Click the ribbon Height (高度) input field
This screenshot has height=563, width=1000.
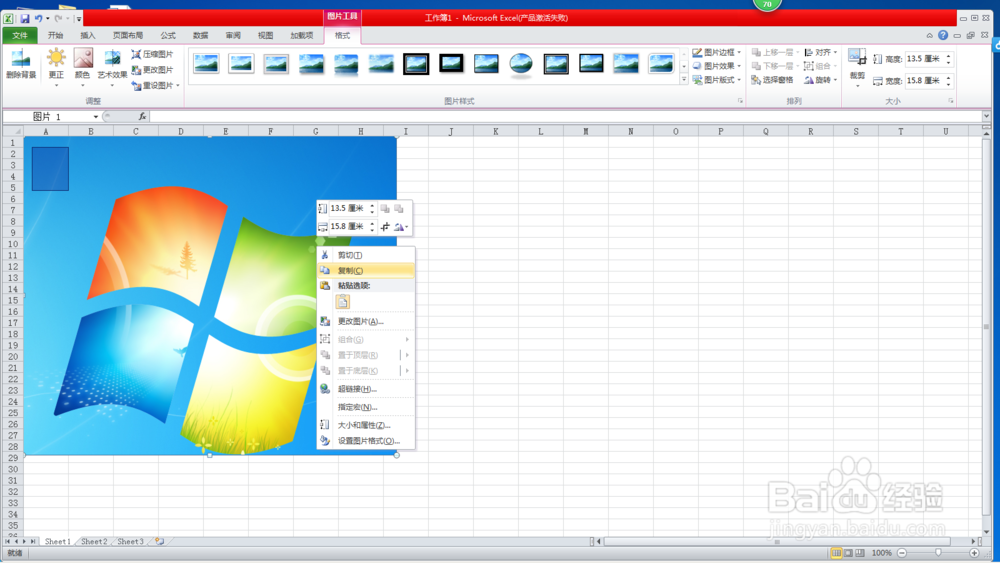[x=924, y=59]
